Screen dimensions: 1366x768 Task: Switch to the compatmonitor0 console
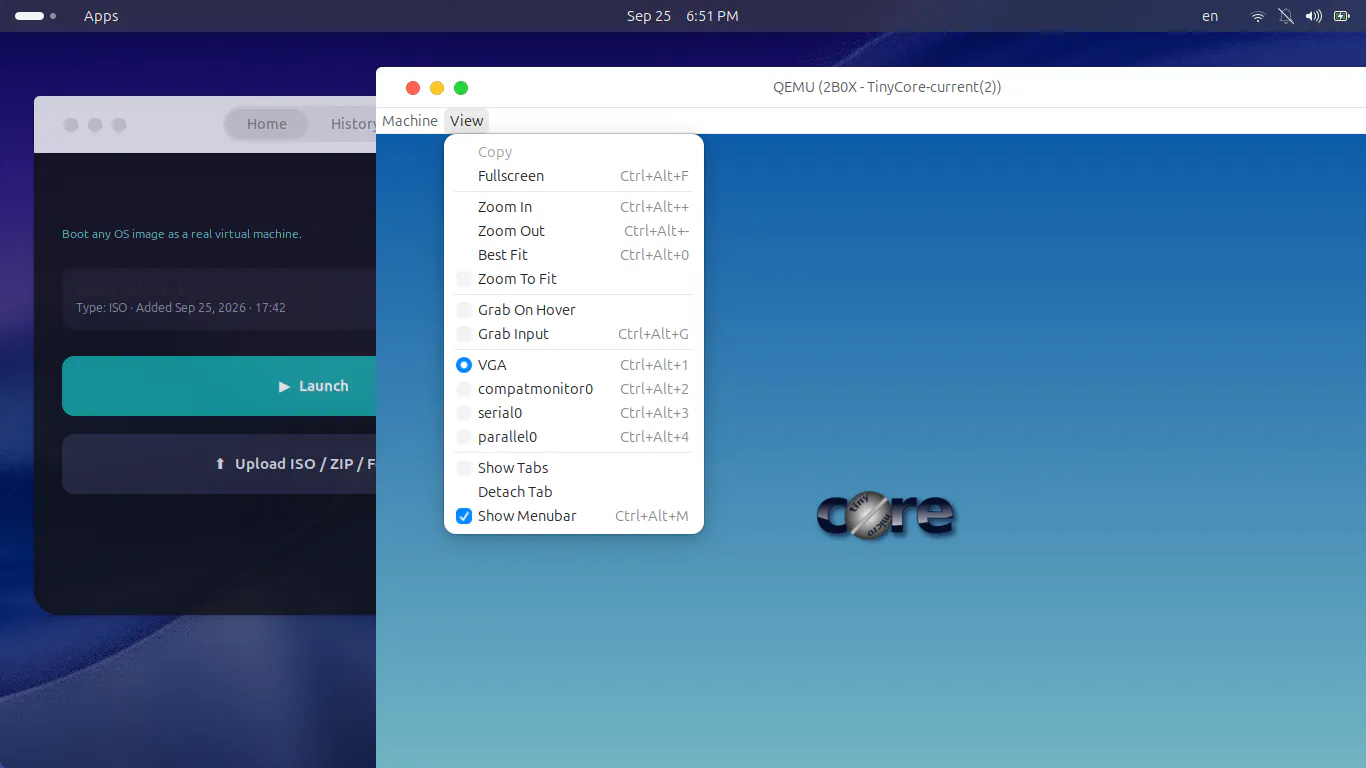click(574, 389)
